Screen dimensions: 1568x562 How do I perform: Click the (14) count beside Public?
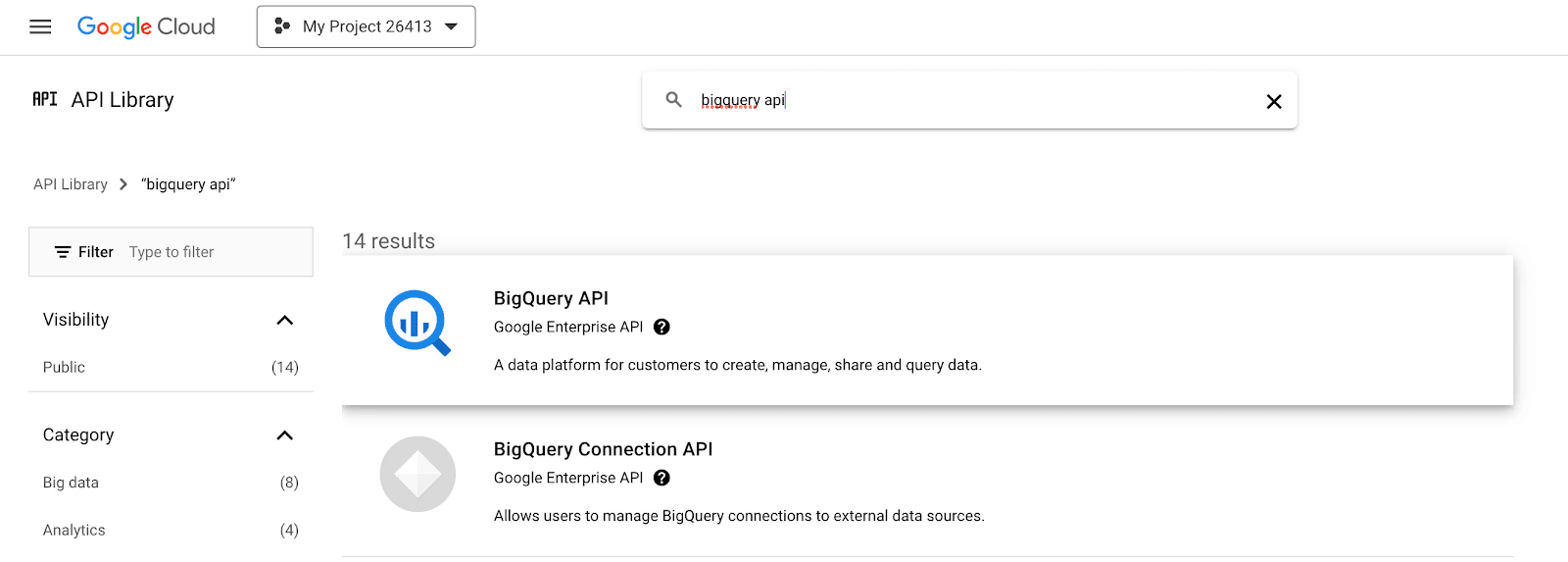[x=285, y=367]
